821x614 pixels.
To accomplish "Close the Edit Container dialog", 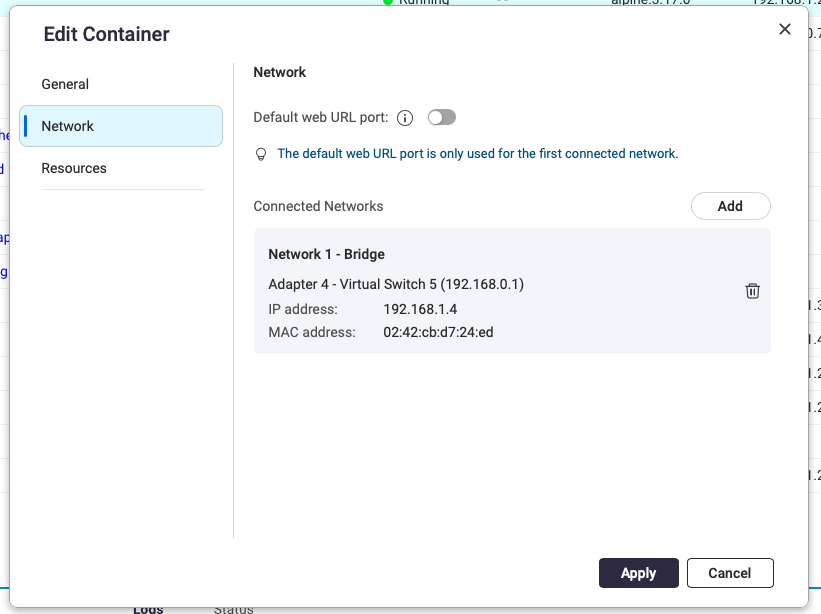I will click(785, 30).
